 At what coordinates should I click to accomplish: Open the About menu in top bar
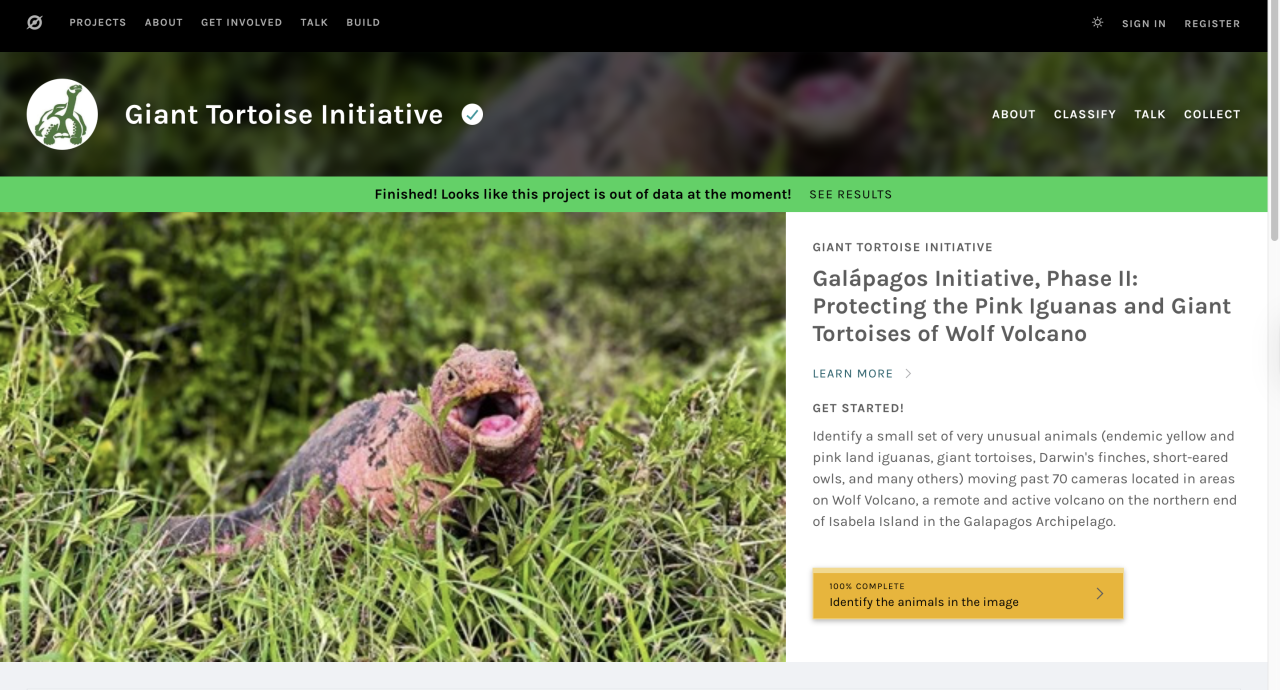[x=164, y=22]
